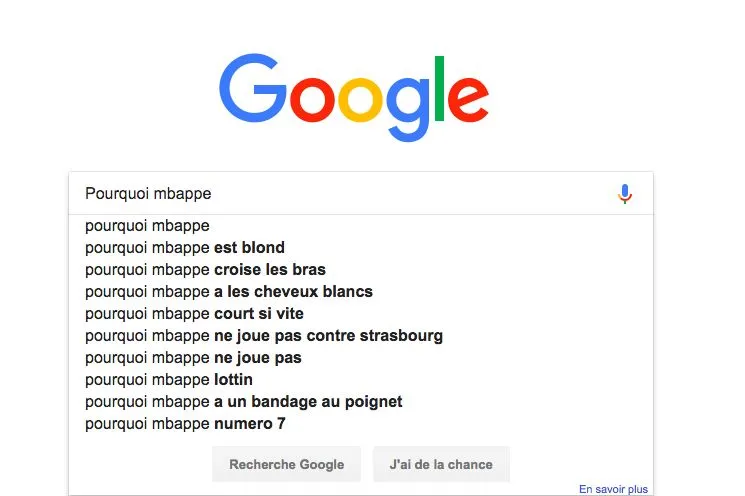Choose the suggestion 'pourquoi mbappe est blond'
Viewport: 745px width, 496px height.
(x=185, y=248)
